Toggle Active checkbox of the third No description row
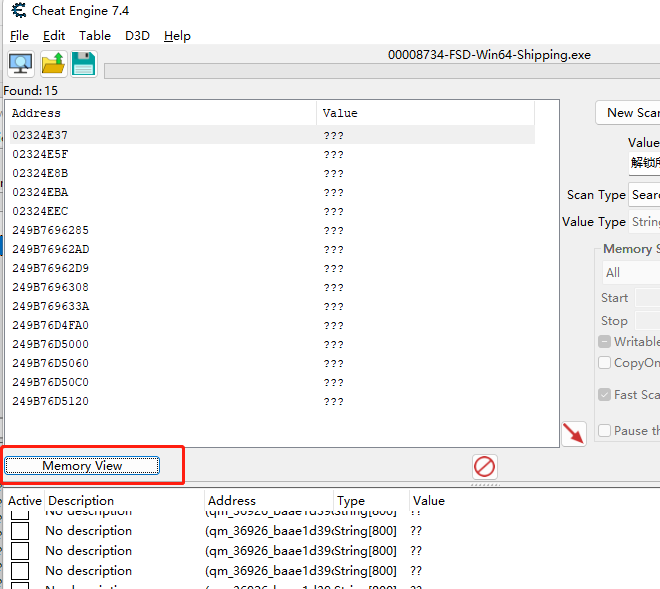Viewport: 660px width, 589px height. pos(20,571)
